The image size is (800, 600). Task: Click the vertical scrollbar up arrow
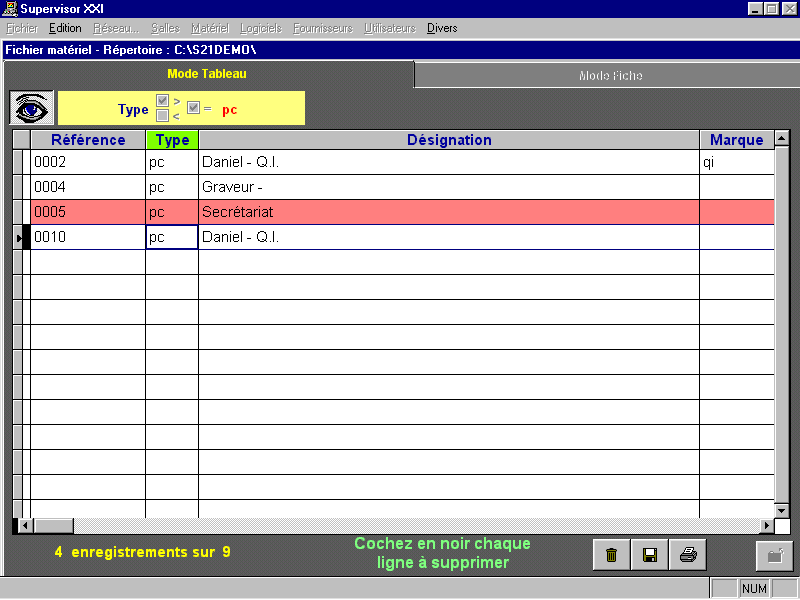pos(782,138)
